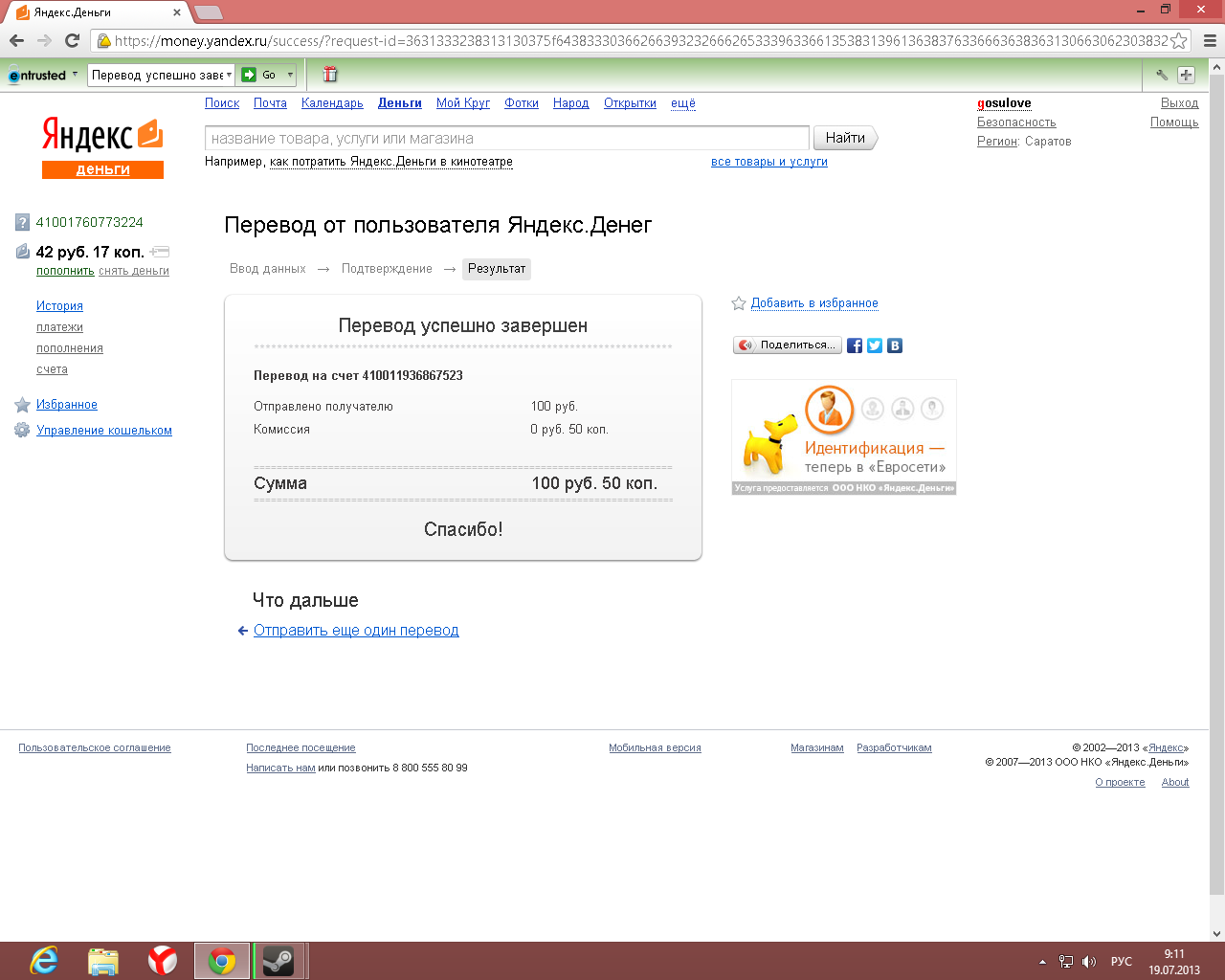Open the Entrusted search box dropdown
This screenshot has height=980, width=1225.
230,75
